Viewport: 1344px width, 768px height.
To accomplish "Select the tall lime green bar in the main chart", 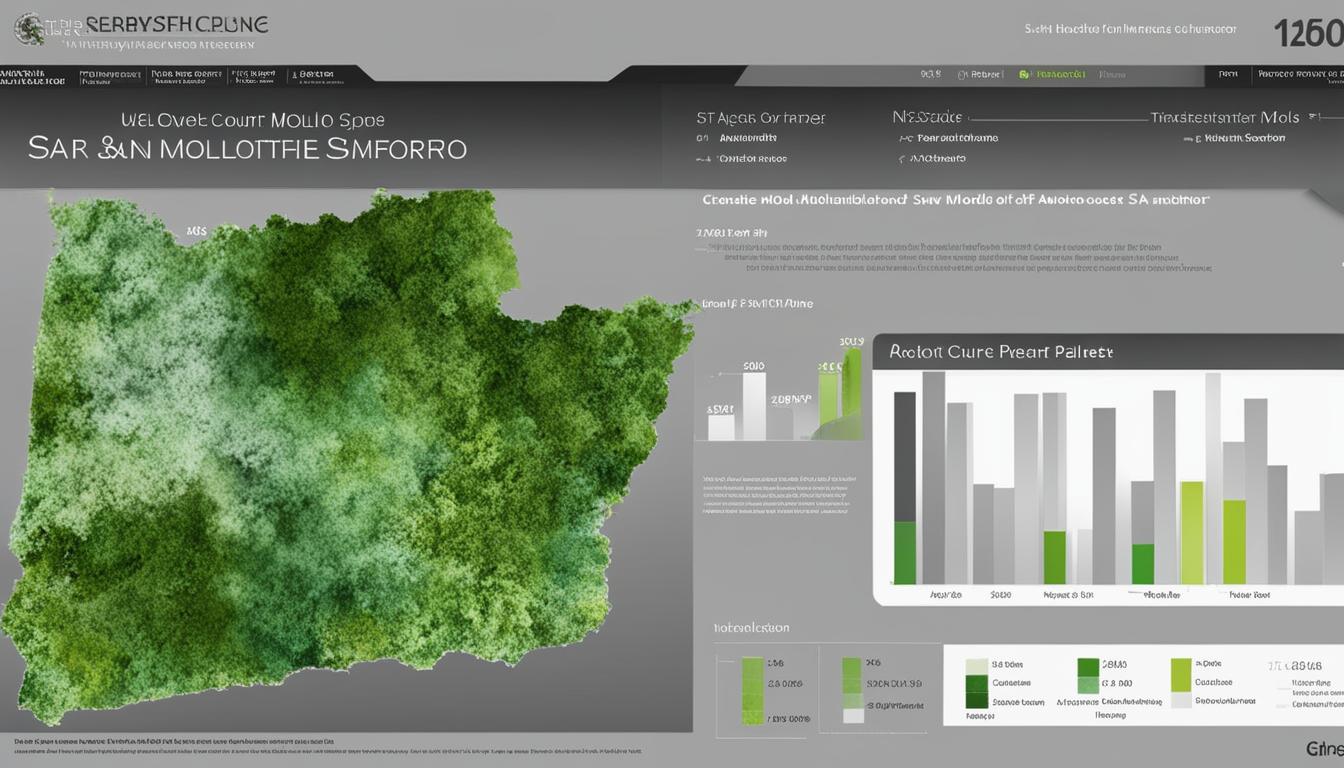I will click(1191, 533).
